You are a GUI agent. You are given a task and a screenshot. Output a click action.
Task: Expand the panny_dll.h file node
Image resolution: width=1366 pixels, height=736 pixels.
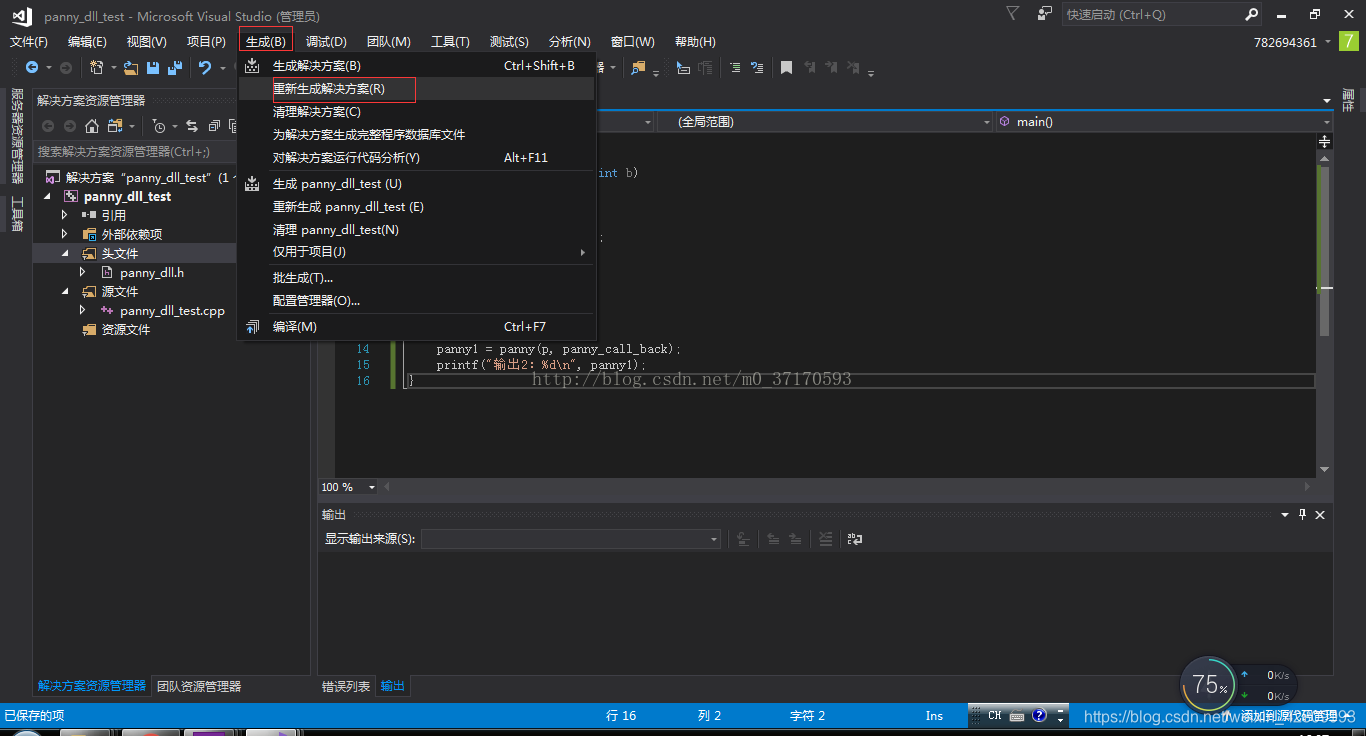coord(83,272)
